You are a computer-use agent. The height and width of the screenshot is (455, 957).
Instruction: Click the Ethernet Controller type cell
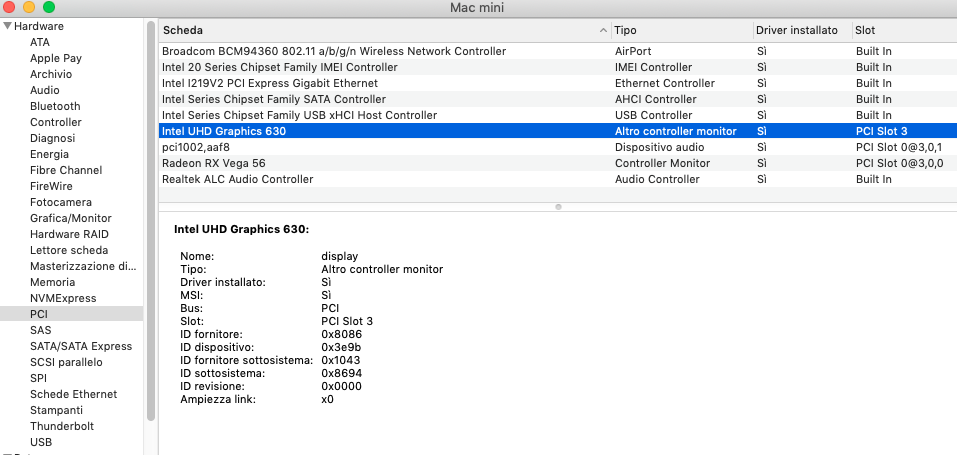[x=665, y=83]
